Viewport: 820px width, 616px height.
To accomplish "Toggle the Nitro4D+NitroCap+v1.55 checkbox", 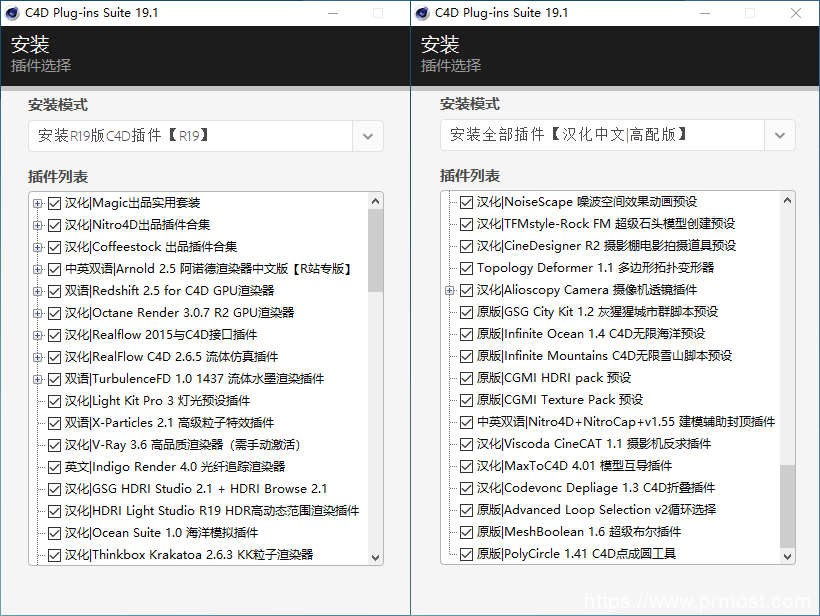I will (466, 422).
